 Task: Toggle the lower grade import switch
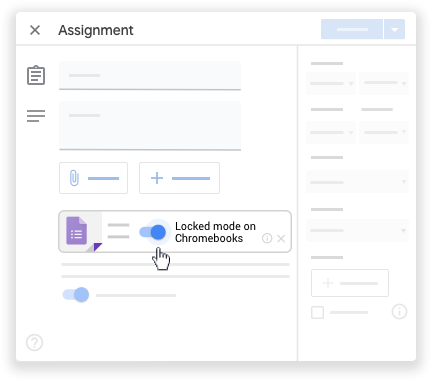point(76,295)
